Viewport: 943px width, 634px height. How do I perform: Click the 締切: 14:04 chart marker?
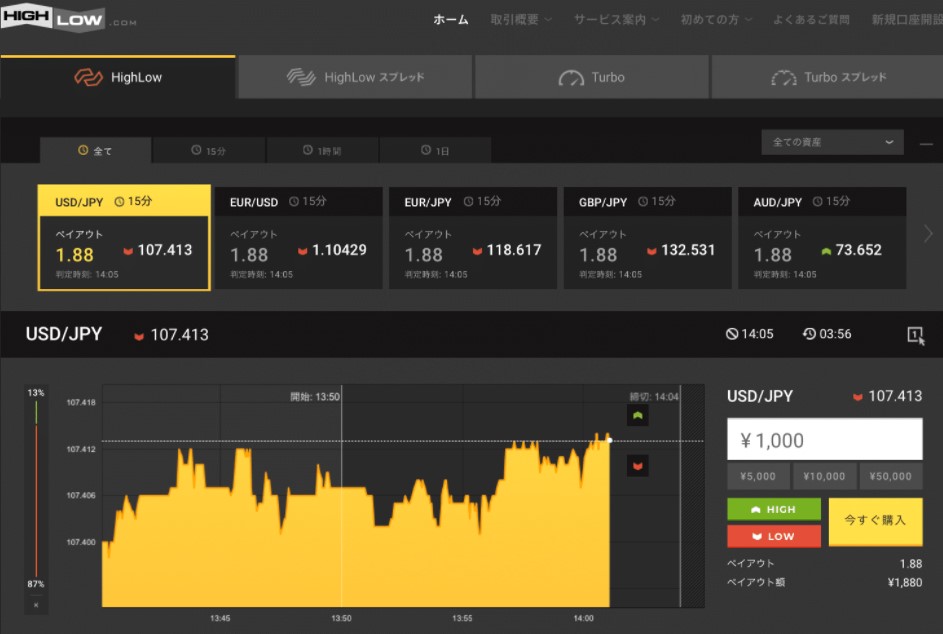(654, 396)
